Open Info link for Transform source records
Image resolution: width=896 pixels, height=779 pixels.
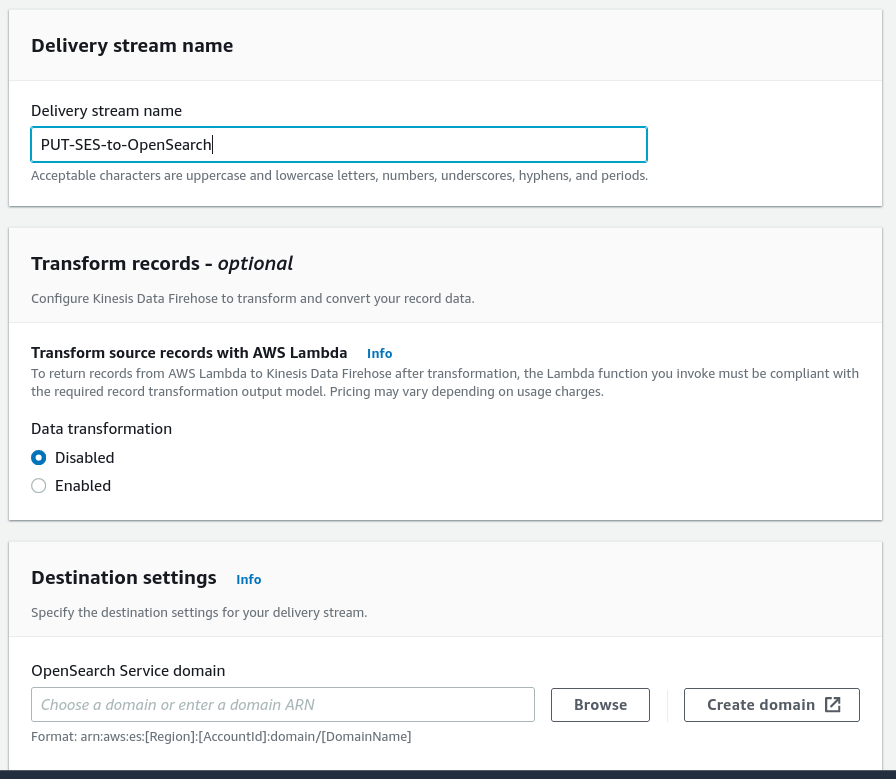pos(379,353)
